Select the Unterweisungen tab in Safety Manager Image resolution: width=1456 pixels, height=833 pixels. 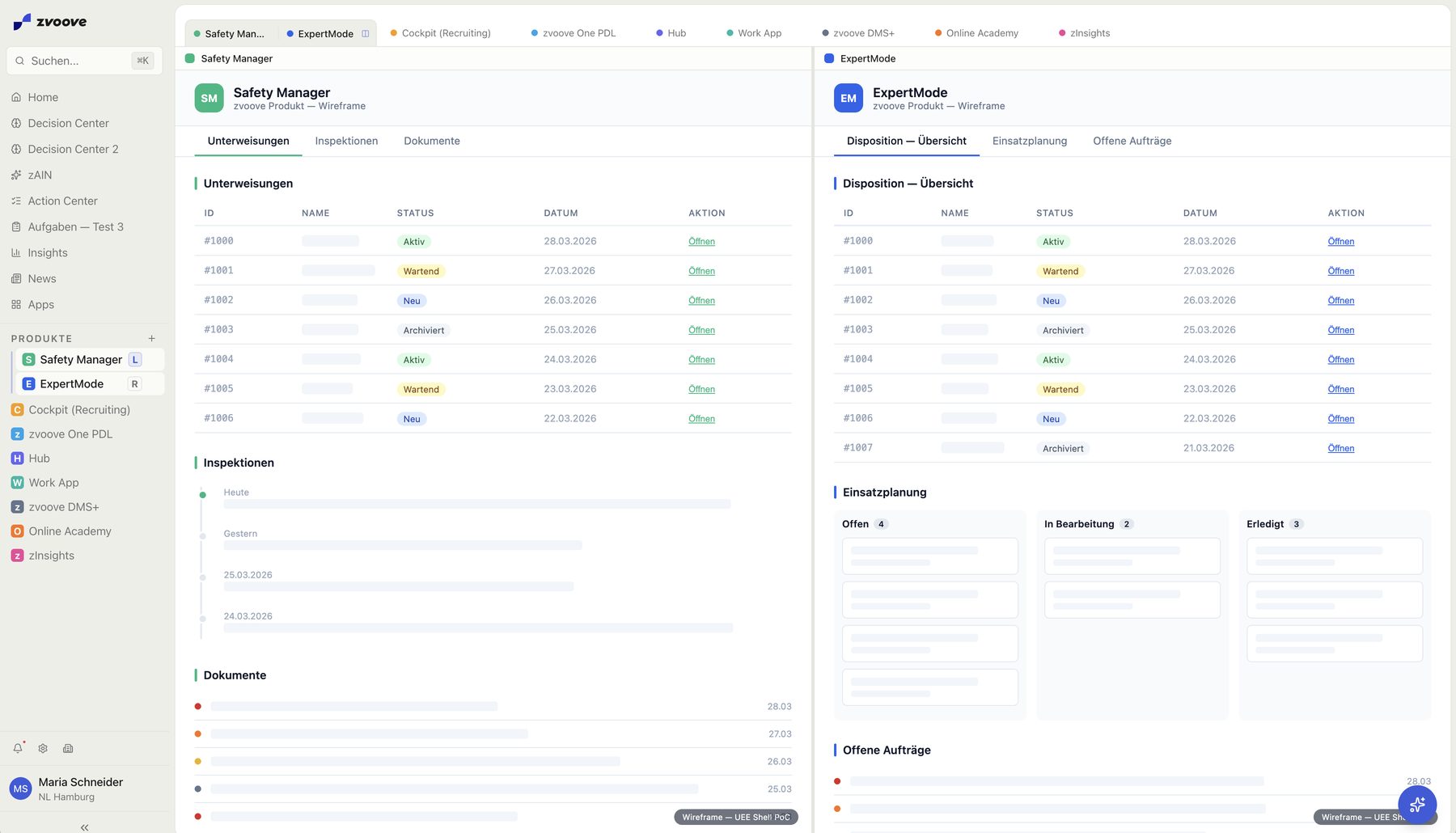pyautogui.click(x=248, y=141)
